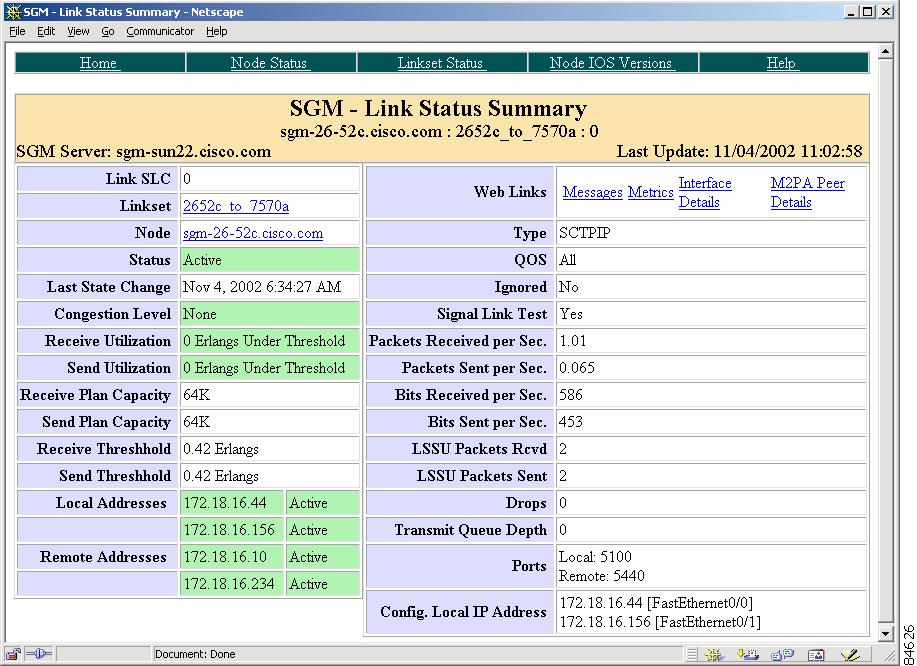Open M2PA Peer Details web link
917x666 pixels.
point(807,192)
